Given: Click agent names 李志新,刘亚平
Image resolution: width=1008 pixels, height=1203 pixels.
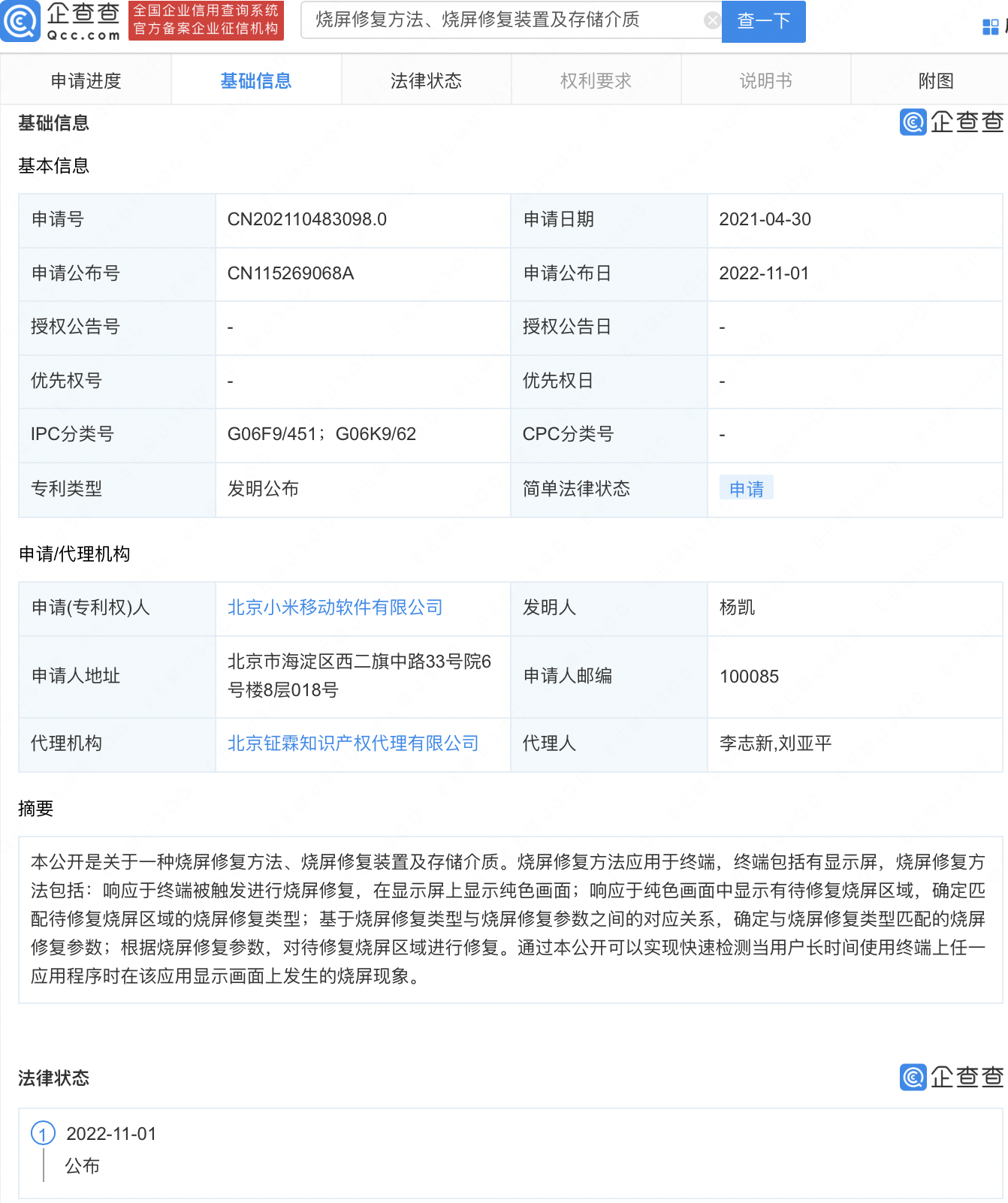Looking at the screenshot, I should (x=776, y=743).
